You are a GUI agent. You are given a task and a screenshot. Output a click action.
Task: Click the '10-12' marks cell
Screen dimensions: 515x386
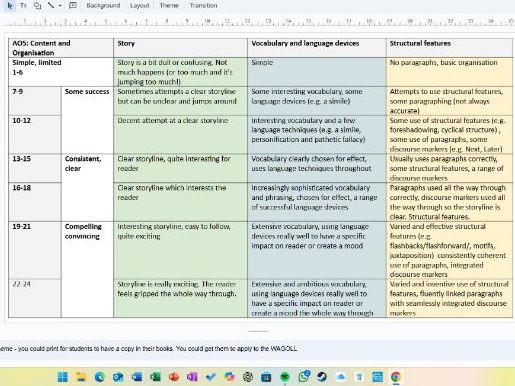pyautogui.click(x=35, y=135)
